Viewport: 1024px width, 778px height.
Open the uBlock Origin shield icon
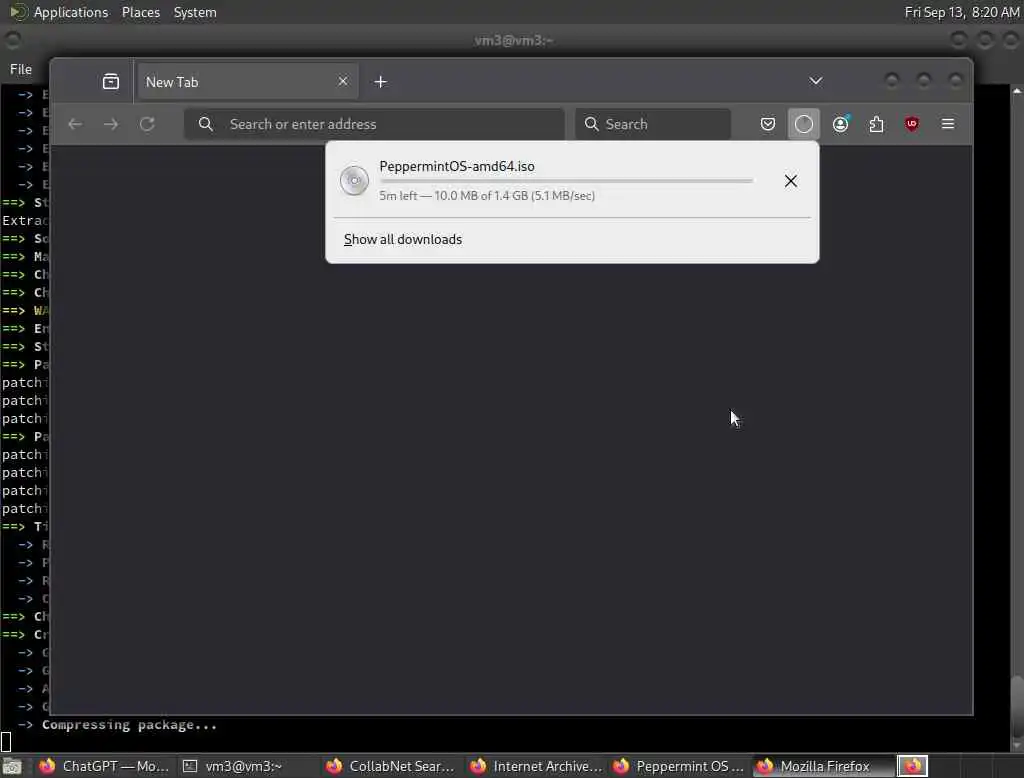(x=912, y=124)
